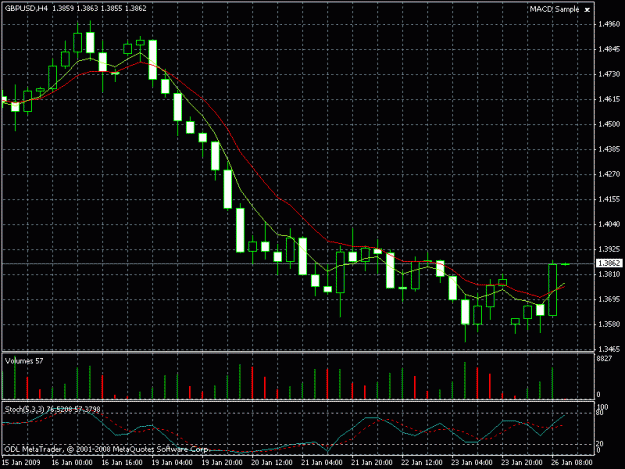Click the 26 Jan 08:00 time label

coord(572,462)
